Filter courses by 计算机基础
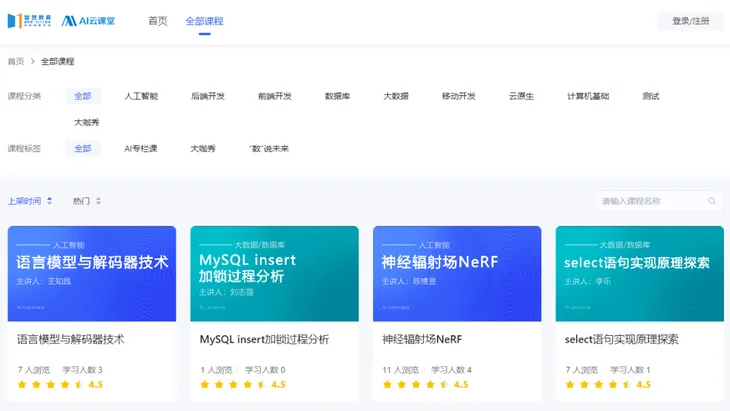 pyautogui.click(x=588, y=96)
